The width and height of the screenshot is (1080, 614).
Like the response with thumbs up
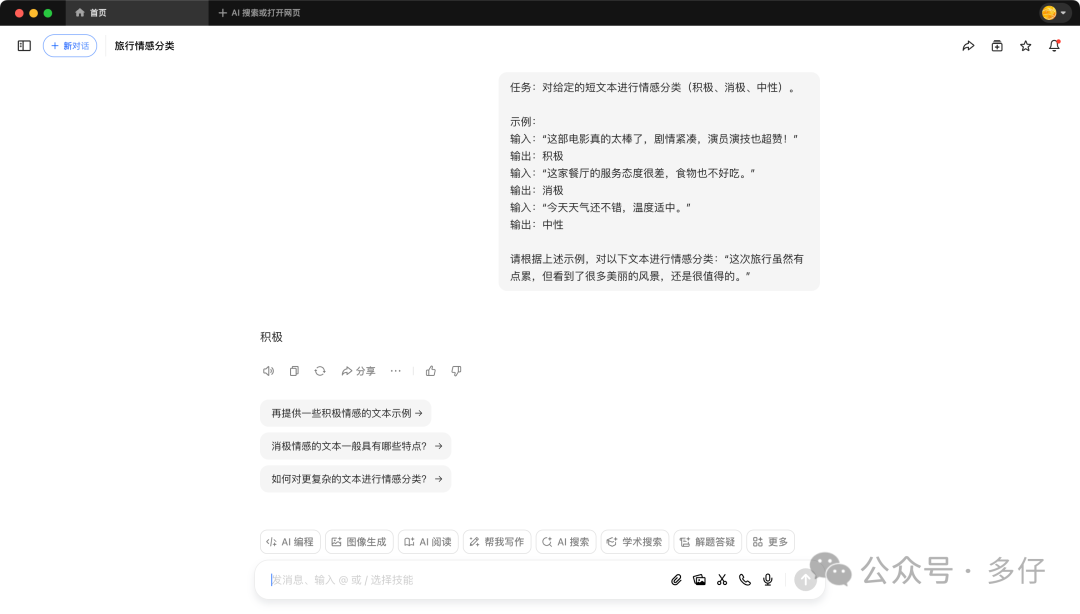point(430,371)
